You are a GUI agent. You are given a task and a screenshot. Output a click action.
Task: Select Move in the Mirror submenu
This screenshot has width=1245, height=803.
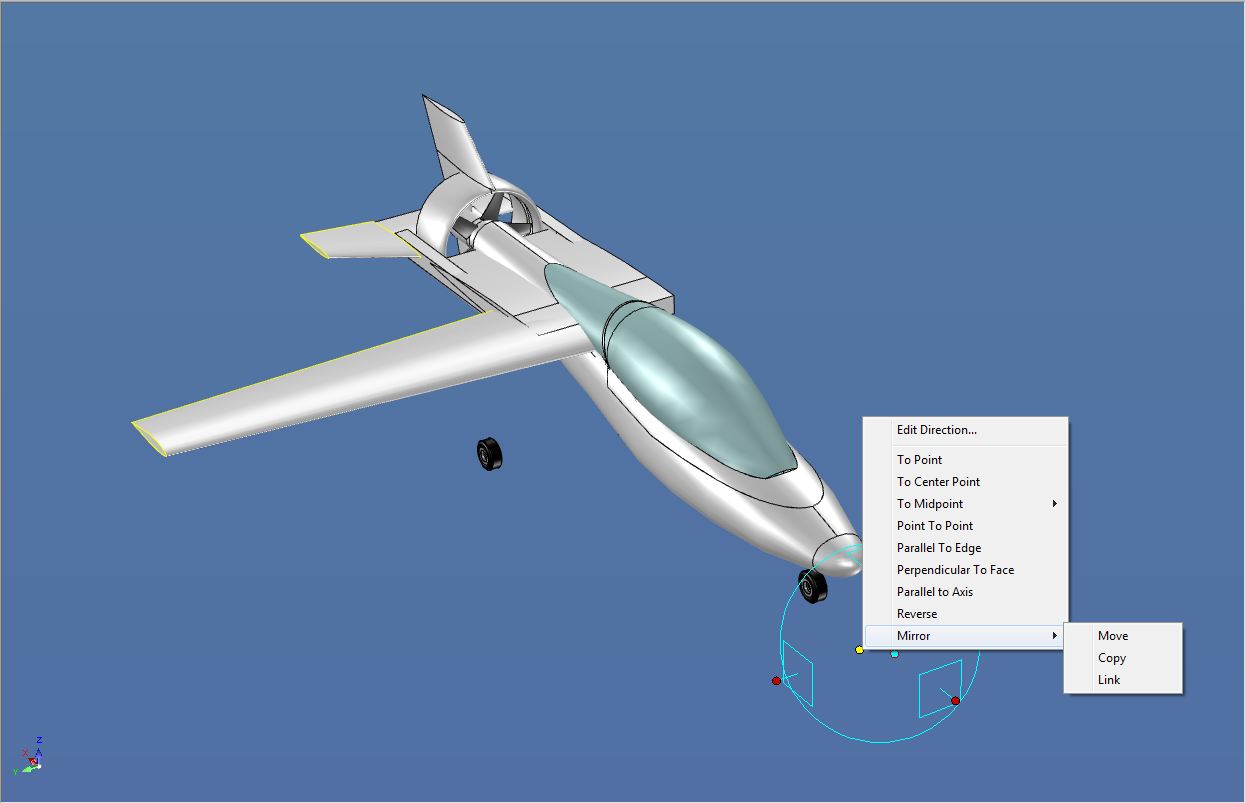1113,635
